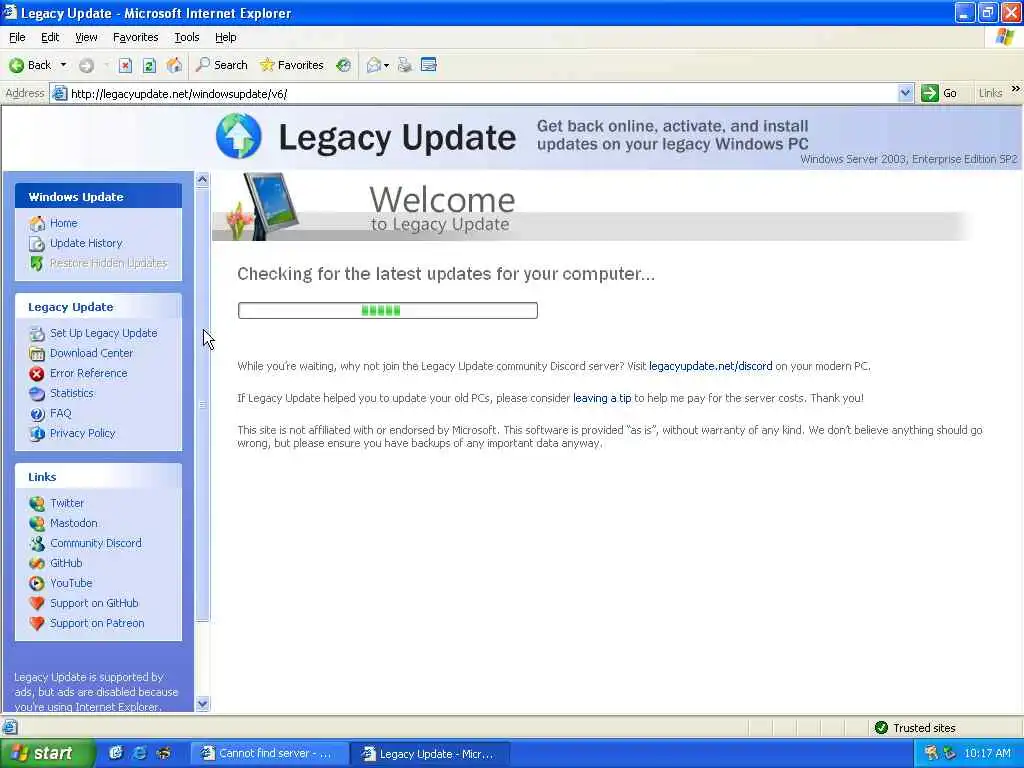The image size is (1024, 768).
Task: Open the Edit menu
Action: point(50,37)
